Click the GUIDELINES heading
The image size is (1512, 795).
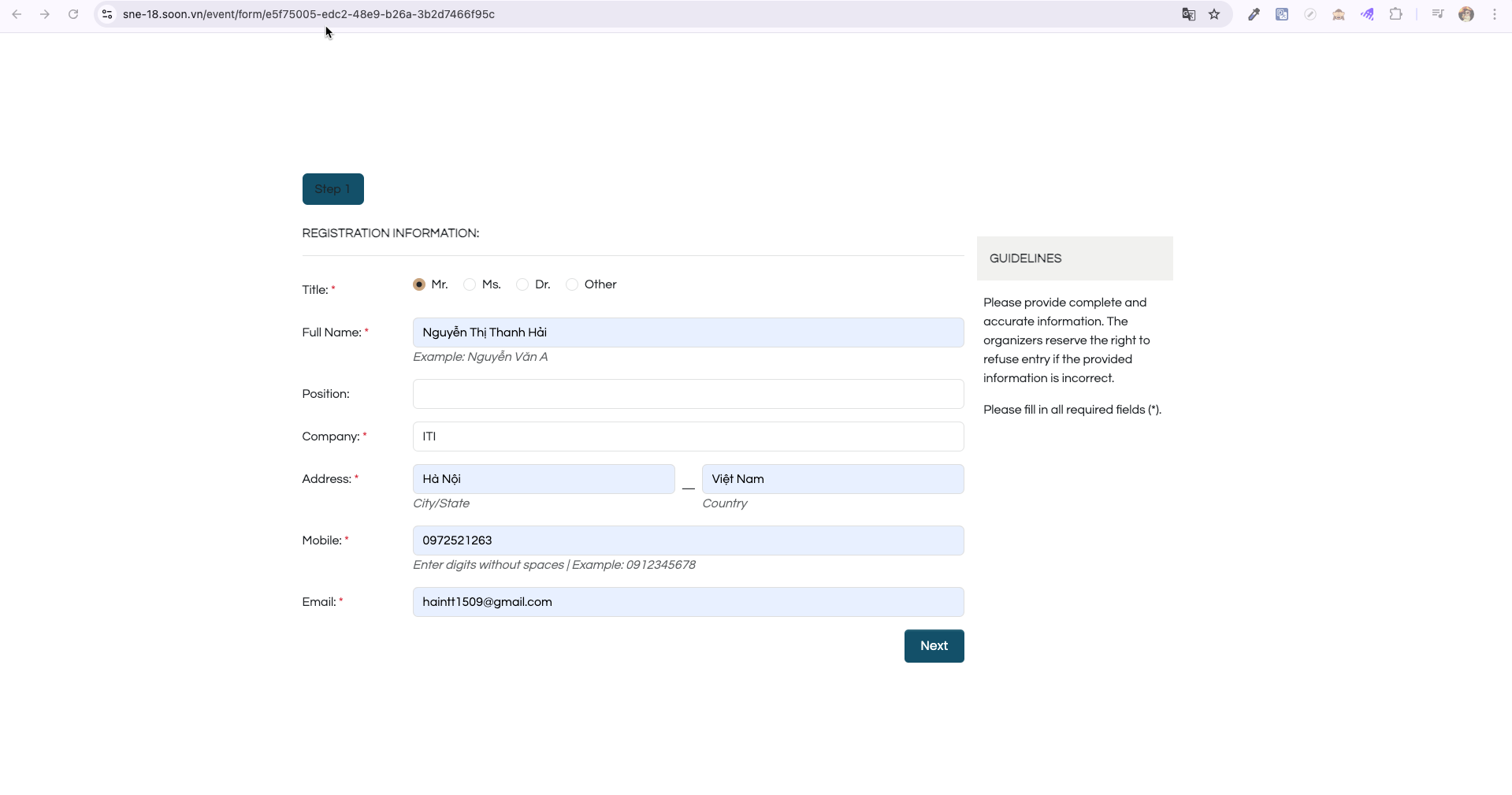pyautogui.click(x=1026, y=258)
